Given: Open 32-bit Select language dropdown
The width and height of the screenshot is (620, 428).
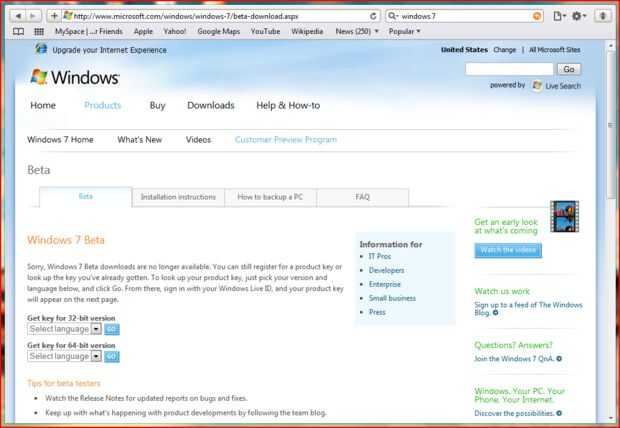Looking at the screenshot, I should pos(64,329).
